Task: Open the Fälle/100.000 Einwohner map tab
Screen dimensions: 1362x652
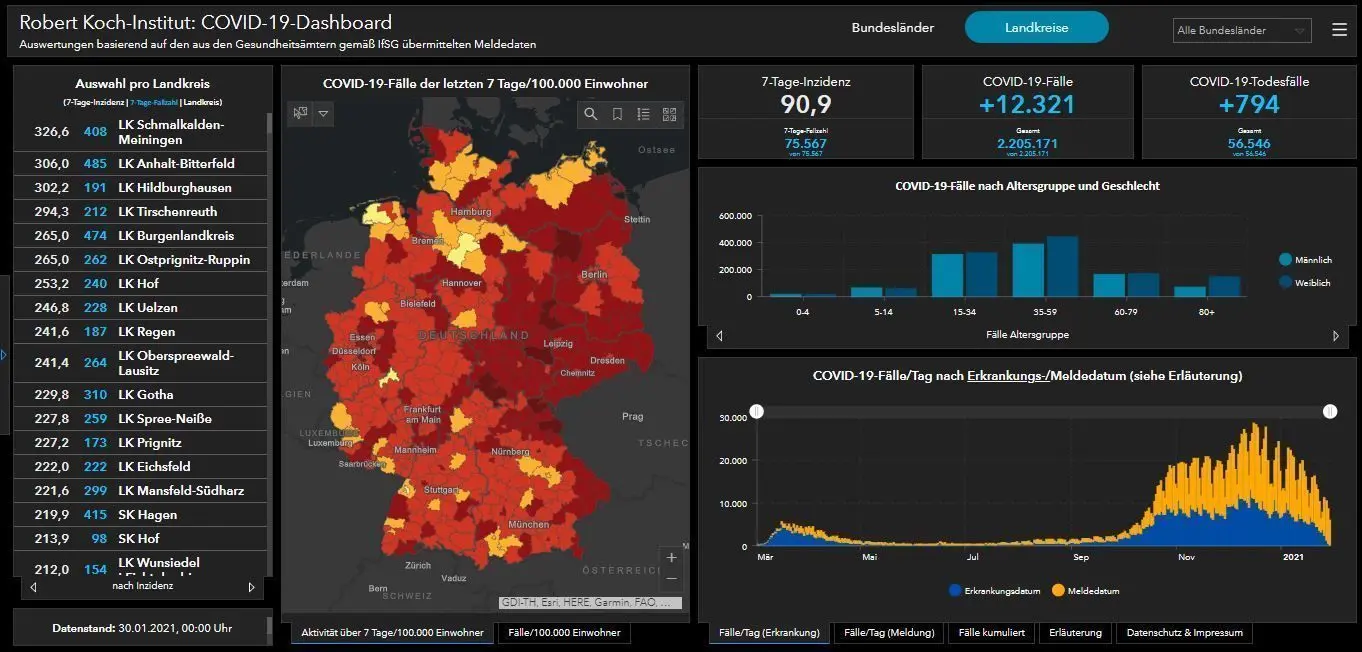Action: click(564, 632)
